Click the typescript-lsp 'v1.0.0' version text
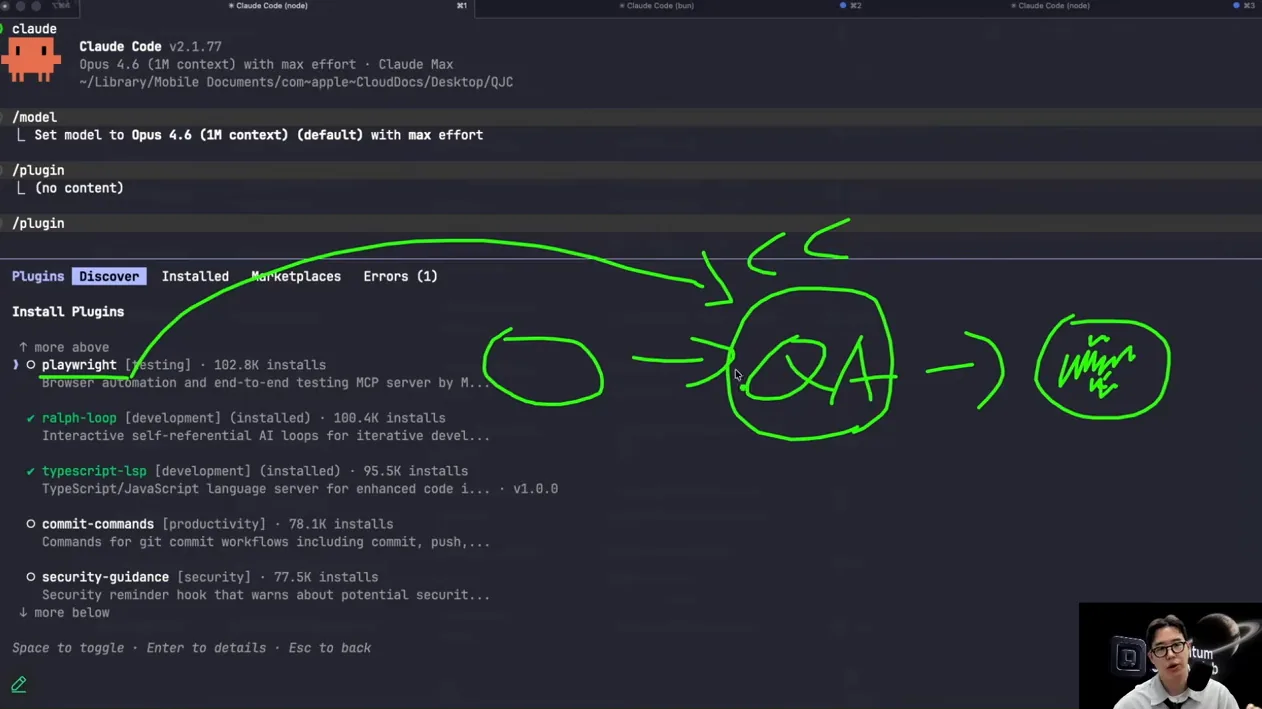Screen dimensions: 1262x709 [535, 489]
